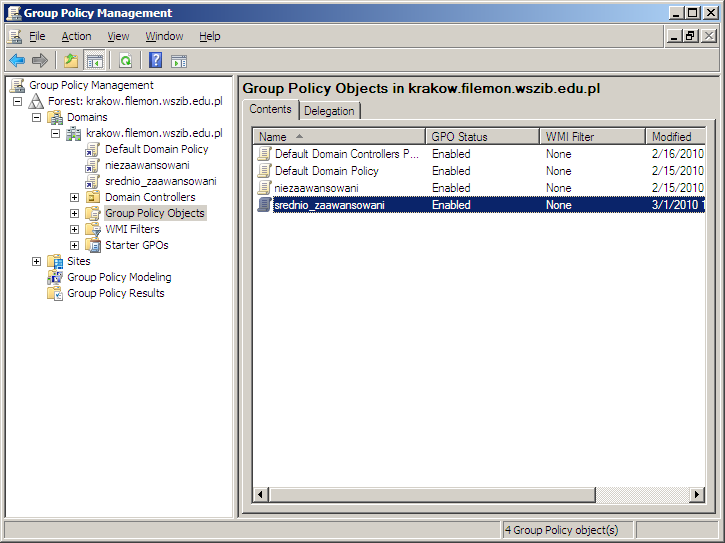The width and height of the screenshot is (725, 543).
Task: Click the Back arrow toolbar icon
Action: coord(17,61)
